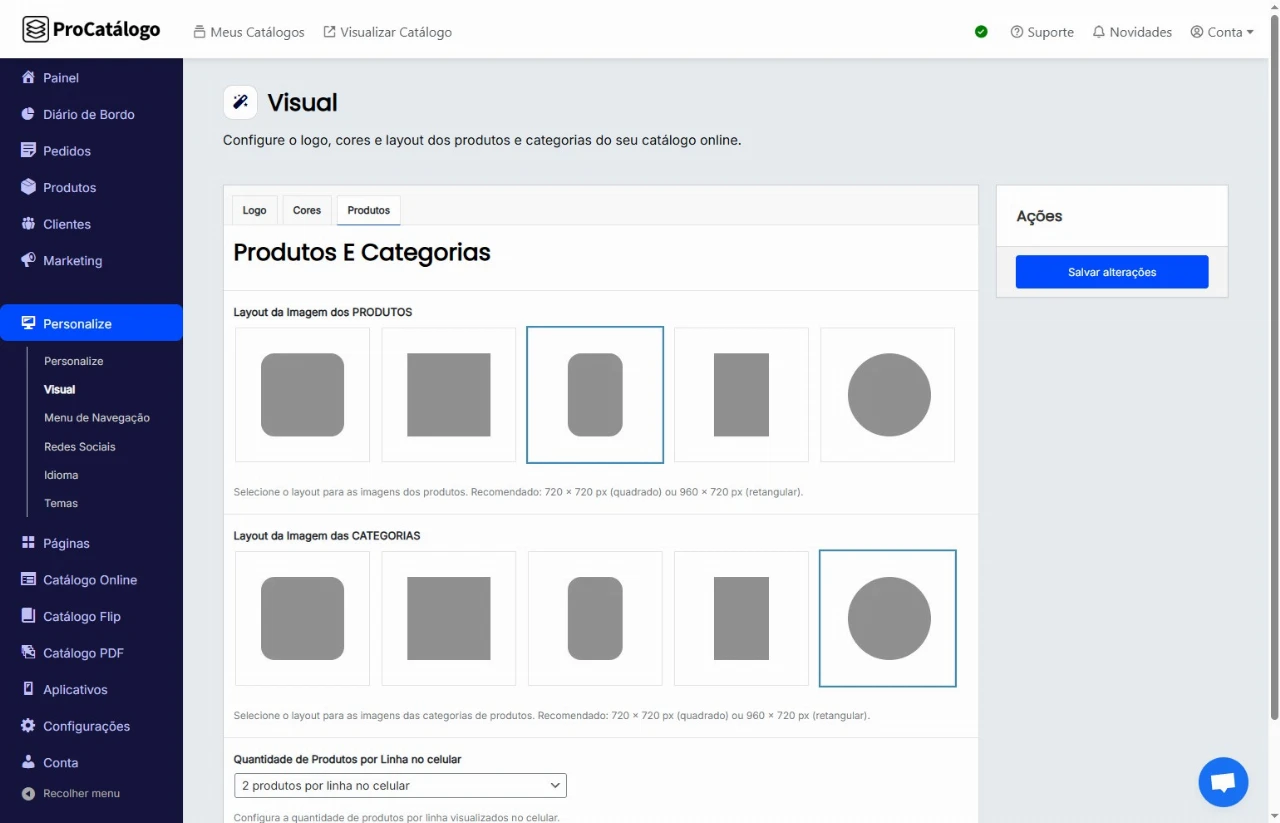Click the Catálogo PDF icon
This screenshot has height=823, width=1280.
pos(28,653)
